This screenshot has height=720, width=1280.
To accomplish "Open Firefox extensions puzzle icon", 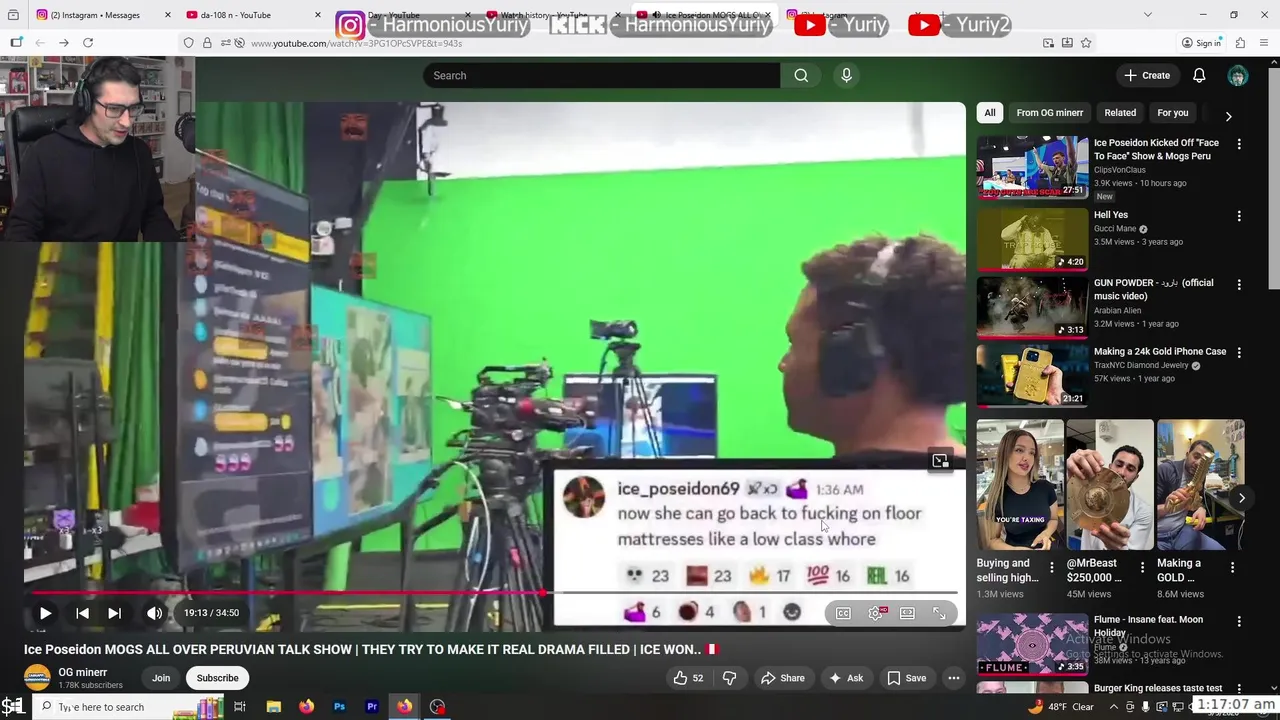I will pos(1240,43).
